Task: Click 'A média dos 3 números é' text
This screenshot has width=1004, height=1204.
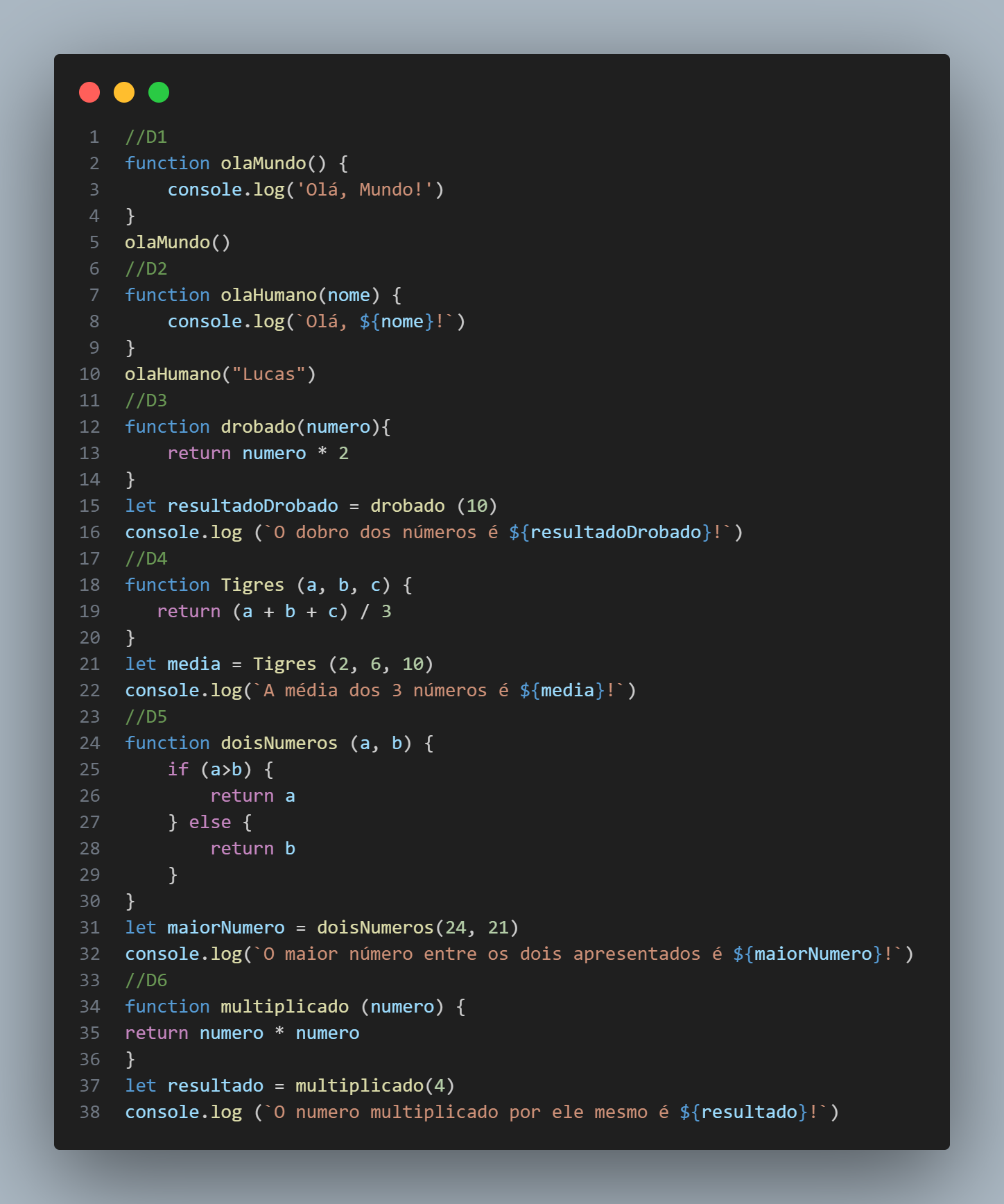Action: pyautogui.click(x=386, y=690)
